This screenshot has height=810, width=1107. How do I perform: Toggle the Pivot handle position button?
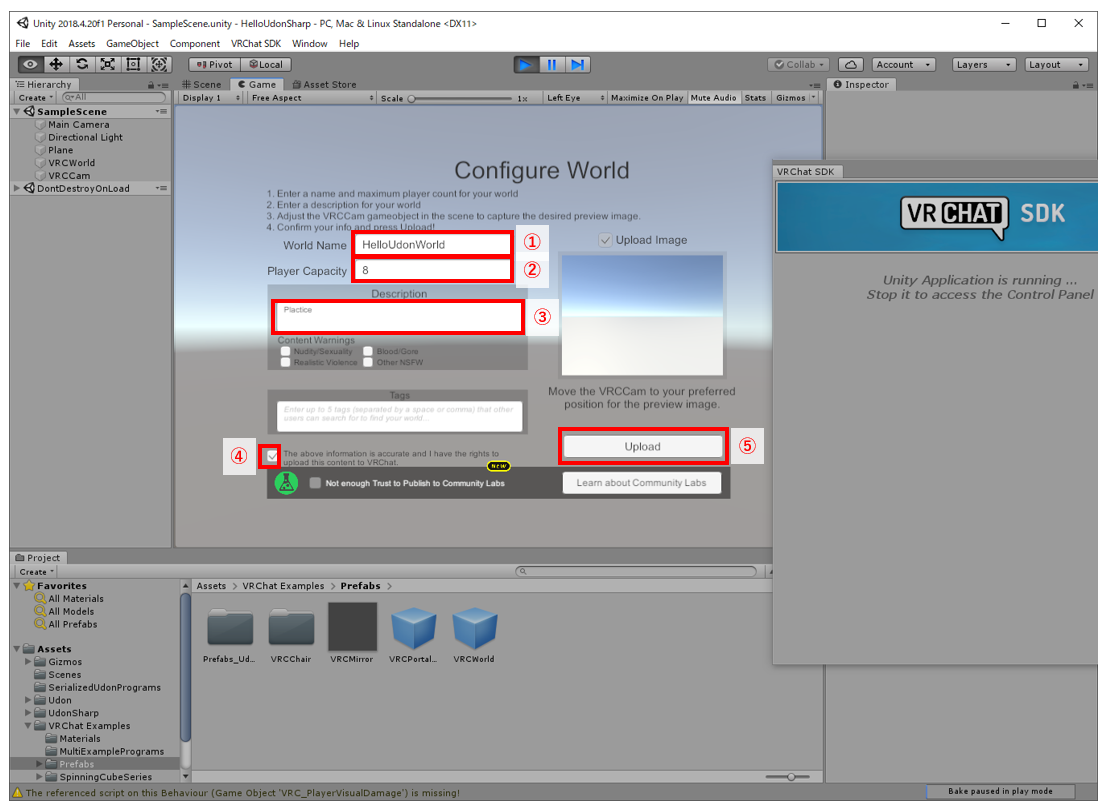[x=215, y=64]
